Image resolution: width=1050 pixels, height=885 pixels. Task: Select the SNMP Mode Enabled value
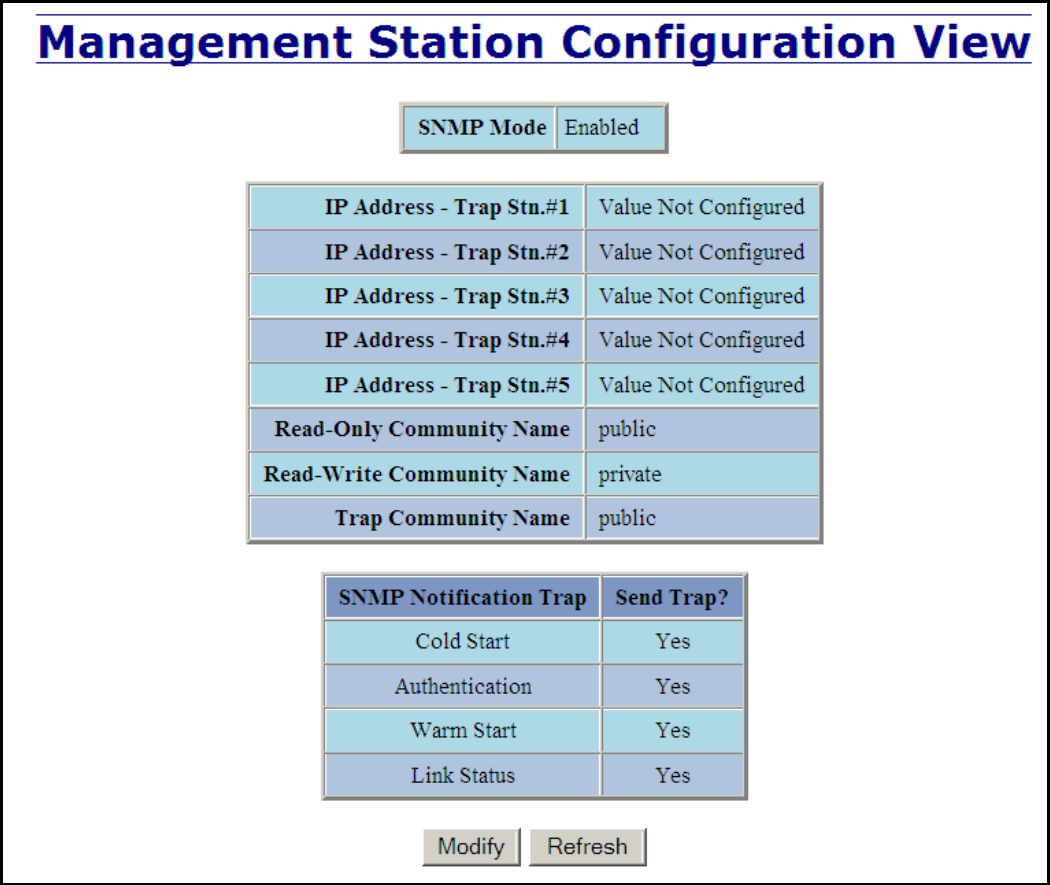[x=610, y=127]
